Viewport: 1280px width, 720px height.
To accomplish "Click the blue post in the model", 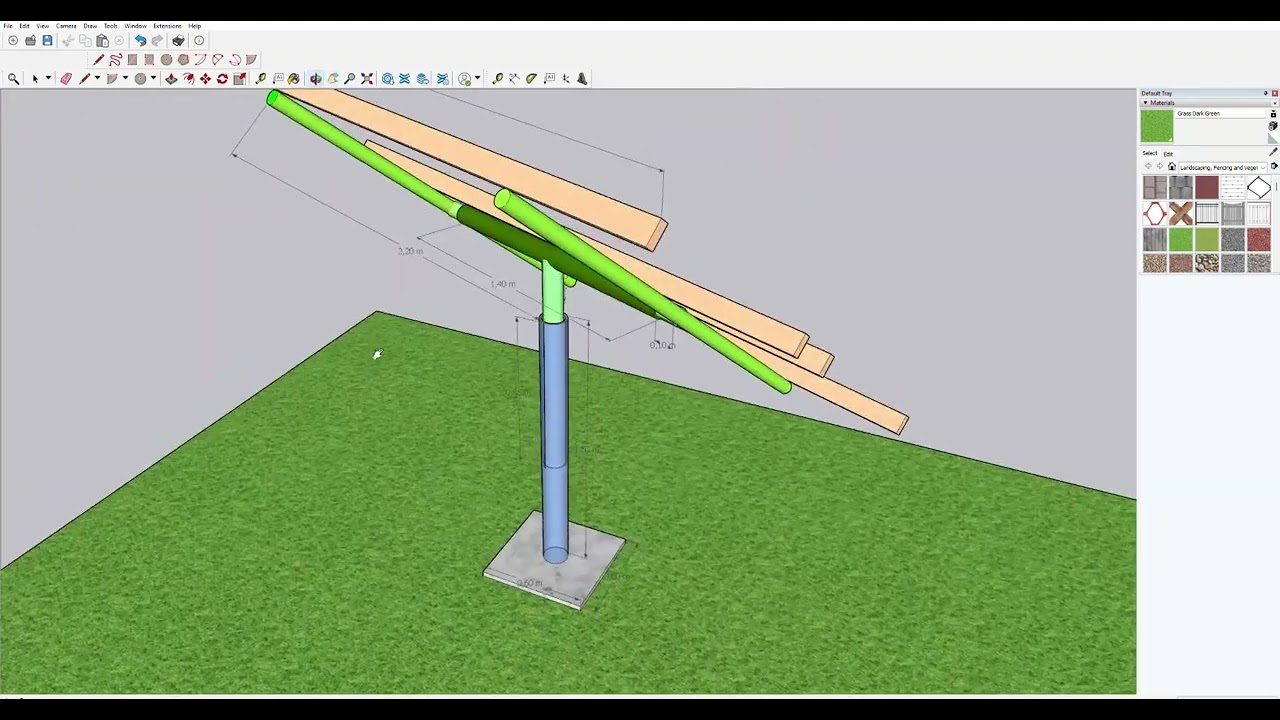I will [x=554, y=440].
